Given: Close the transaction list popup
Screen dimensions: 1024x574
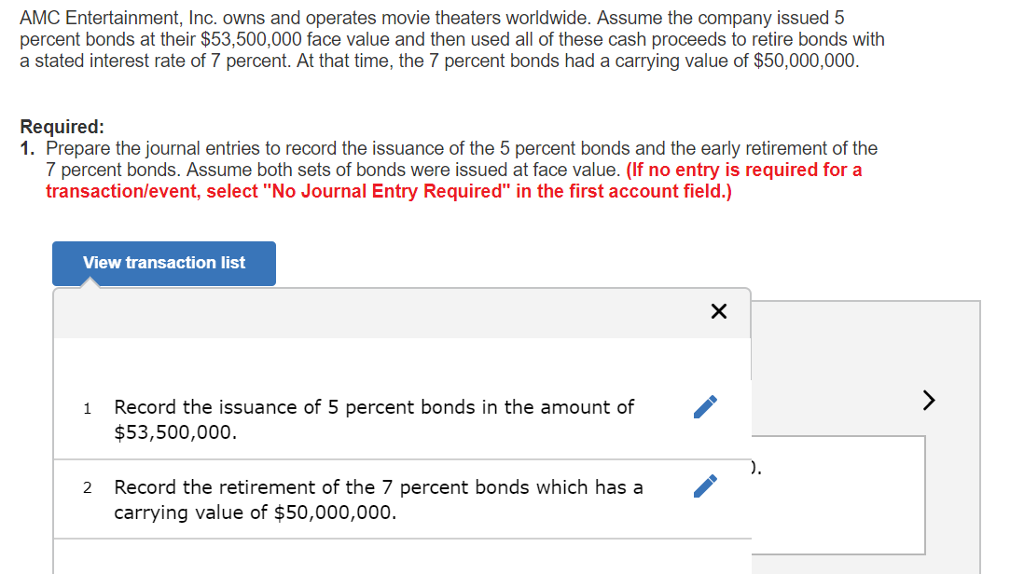Looking at the screenshot, I should click(x=718, y=311).
